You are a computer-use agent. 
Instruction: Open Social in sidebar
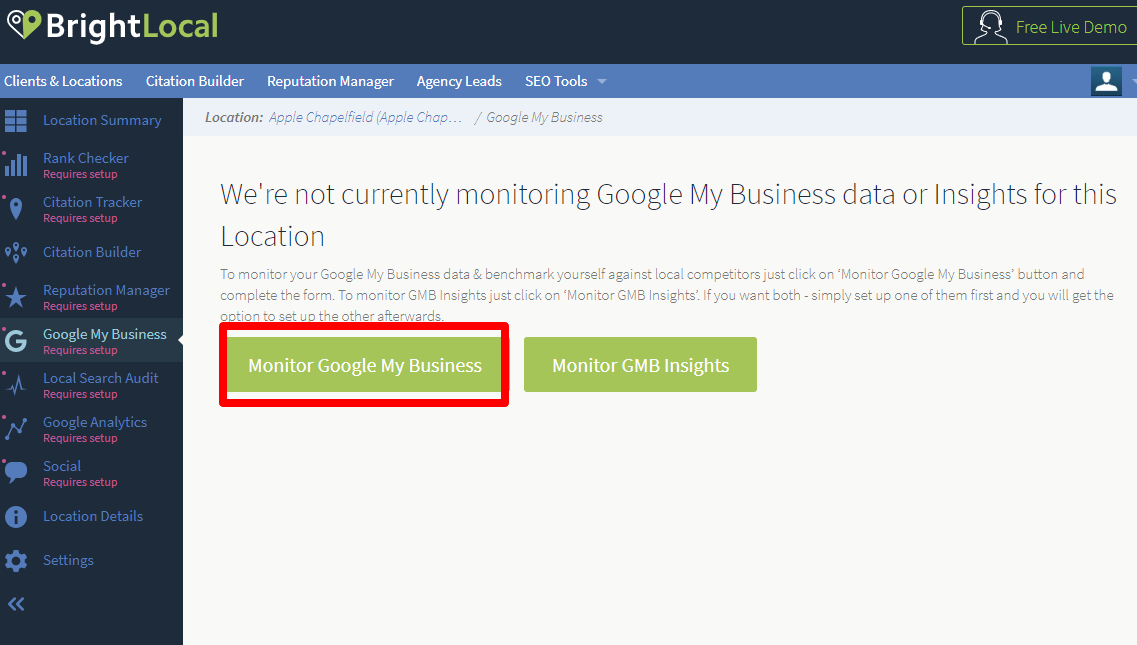(62, 467)
